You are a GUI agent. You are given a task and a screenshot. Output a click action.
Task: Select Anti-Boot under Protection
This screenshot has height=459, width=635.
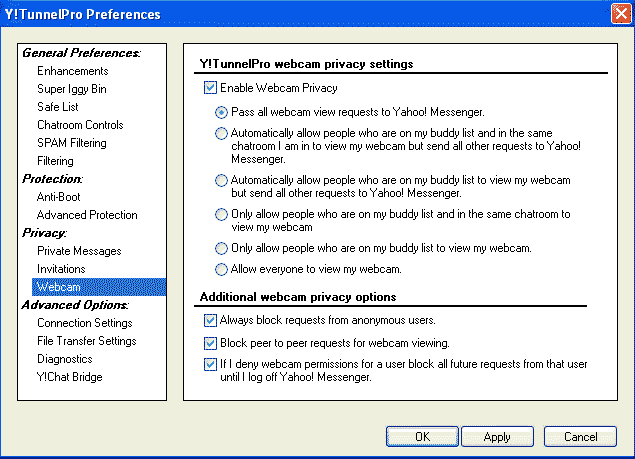click(x=59, y=197)
